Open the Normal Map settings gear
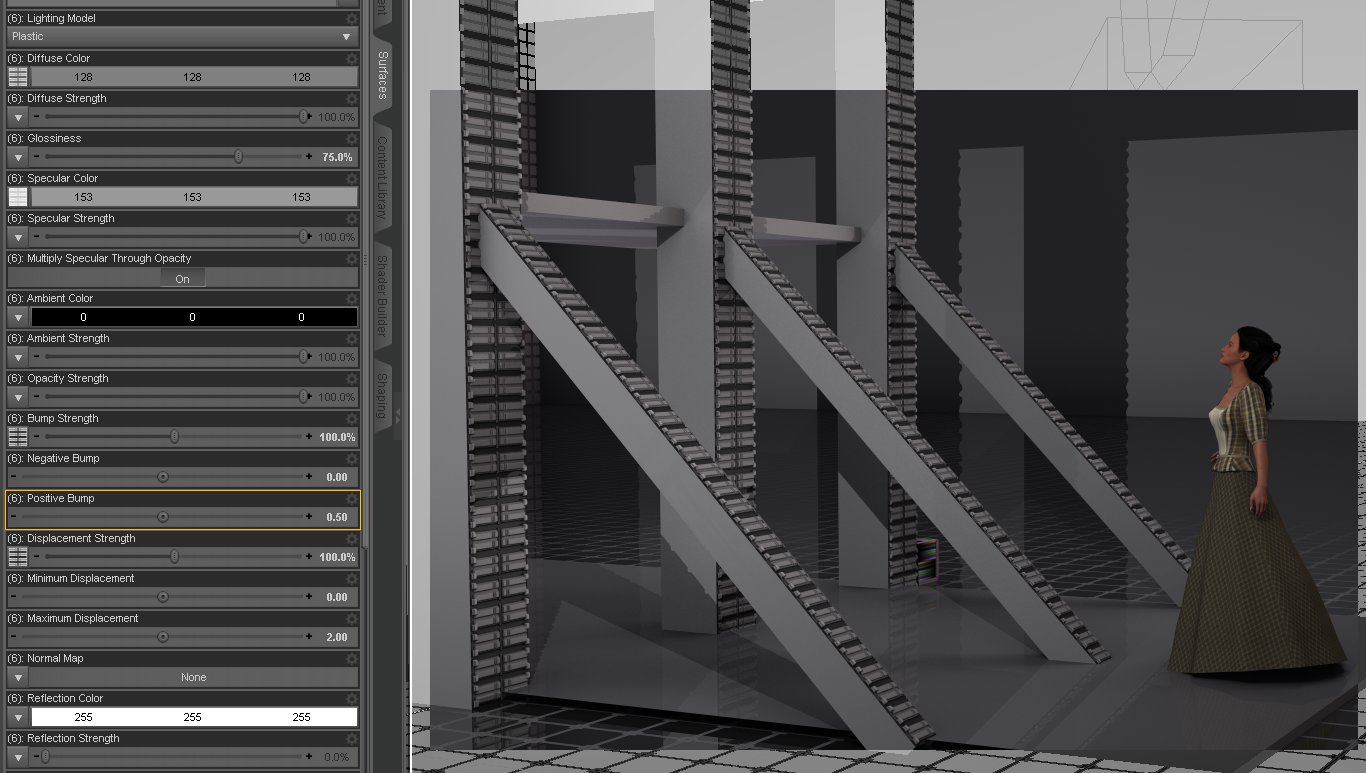1366x773 pixels. [351, 658]
